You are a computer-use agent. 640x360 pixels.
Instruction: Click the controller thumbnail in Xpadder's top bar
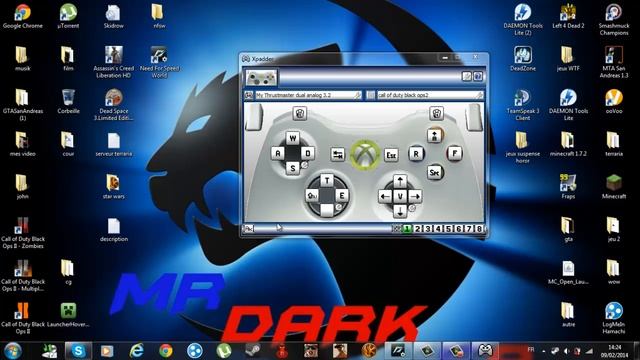click(261, 77)
